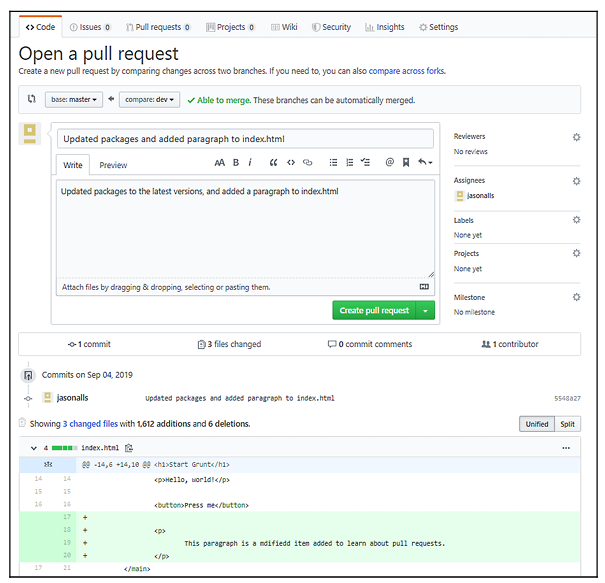Viewport: 605px width, 583px height.
Task: Expand the Create pull request dropdown arrow
Action: (x=426, y=311)
